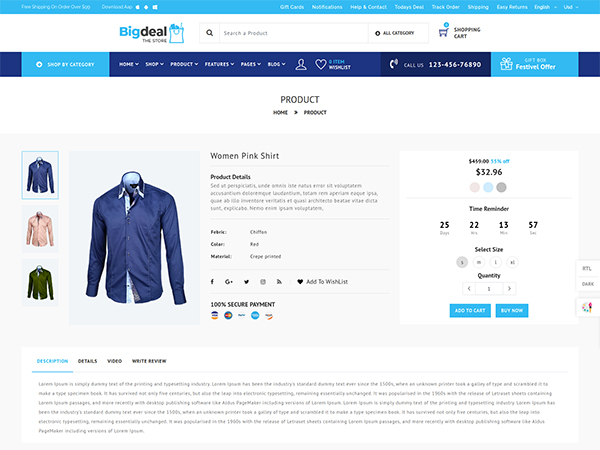This screenshot has height=450, width=600.
Task: Click the user account icon
Action: pos(301,64)
